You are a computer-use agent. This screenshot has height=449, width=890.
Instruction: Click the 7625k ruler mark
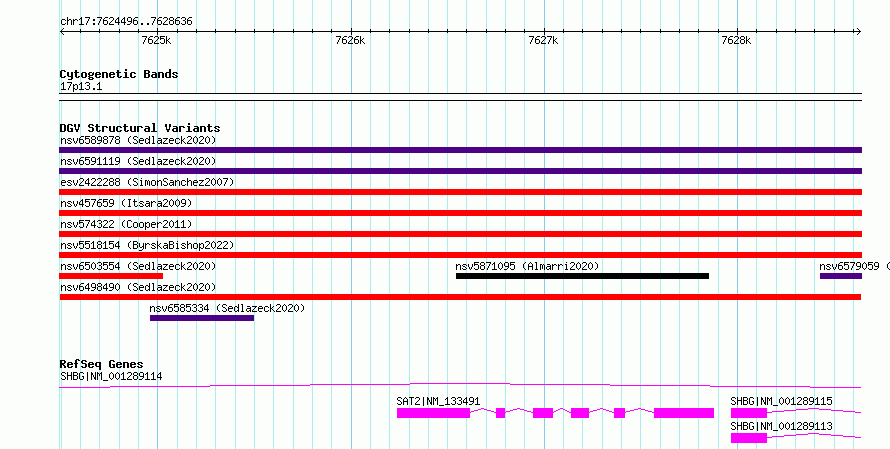coord(156,40)
